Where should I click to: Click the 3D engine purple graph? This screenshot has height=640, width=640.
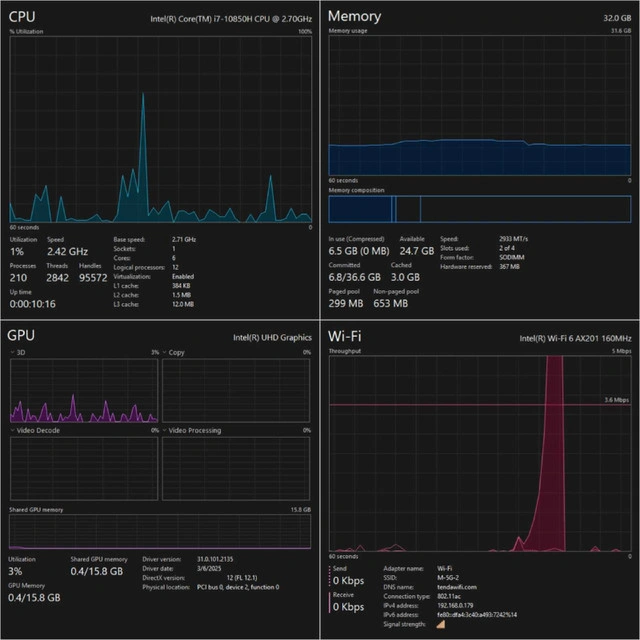click(x=83, y=391)
